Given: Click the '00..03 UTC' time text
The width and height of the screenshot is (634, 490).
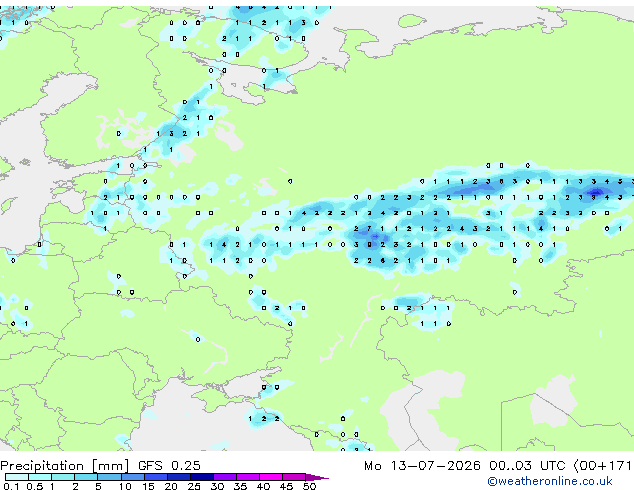Looking at the screenshot, I should click(x=527, y=466).
